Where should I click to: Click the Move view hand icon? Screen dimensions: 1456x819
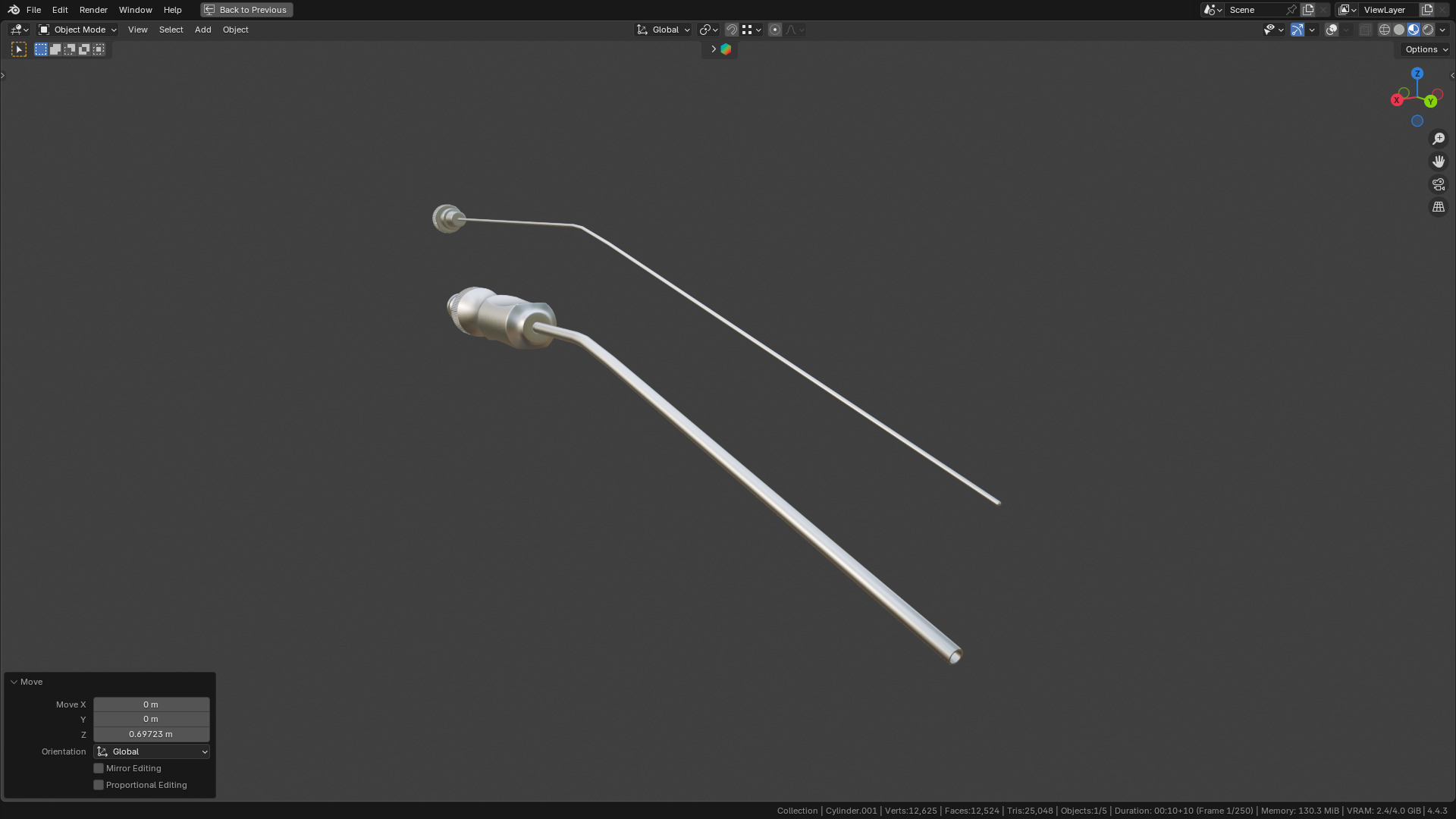(1439, 162)
